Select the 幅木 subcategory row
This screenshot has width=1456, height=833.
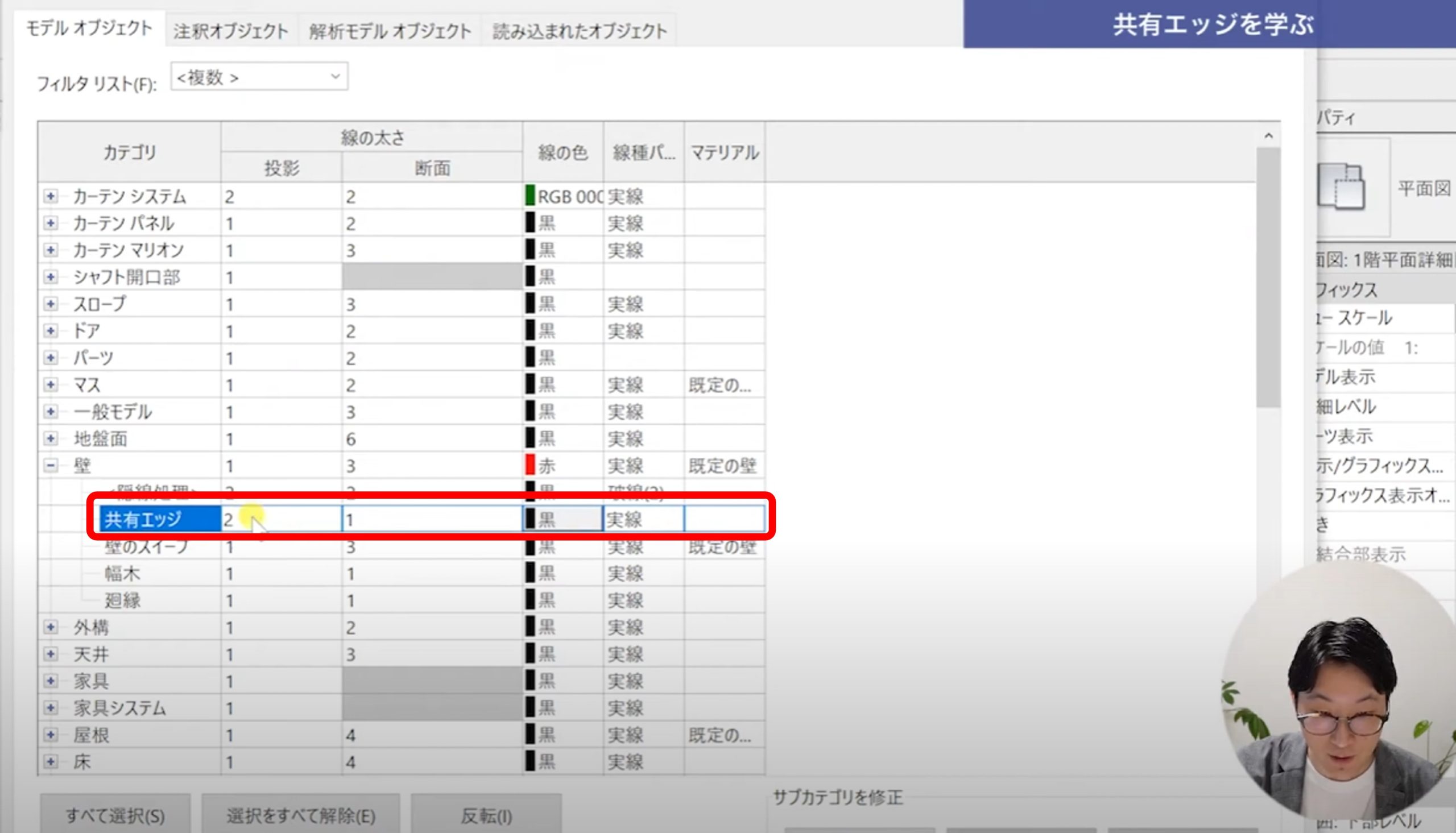point(122,573)
